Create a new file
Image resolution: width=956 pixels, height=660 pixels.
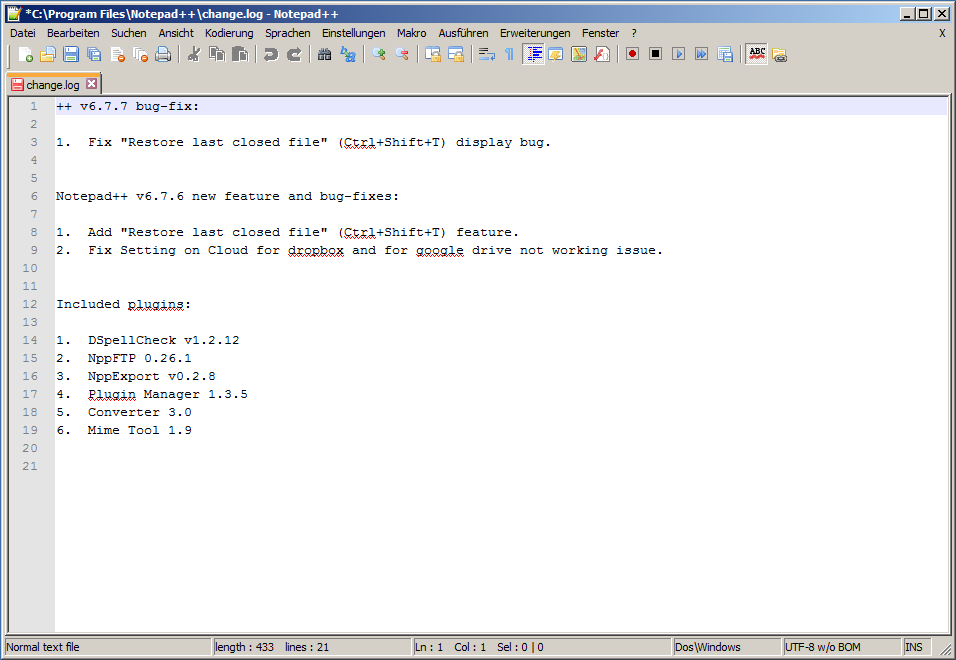point(26,54)
